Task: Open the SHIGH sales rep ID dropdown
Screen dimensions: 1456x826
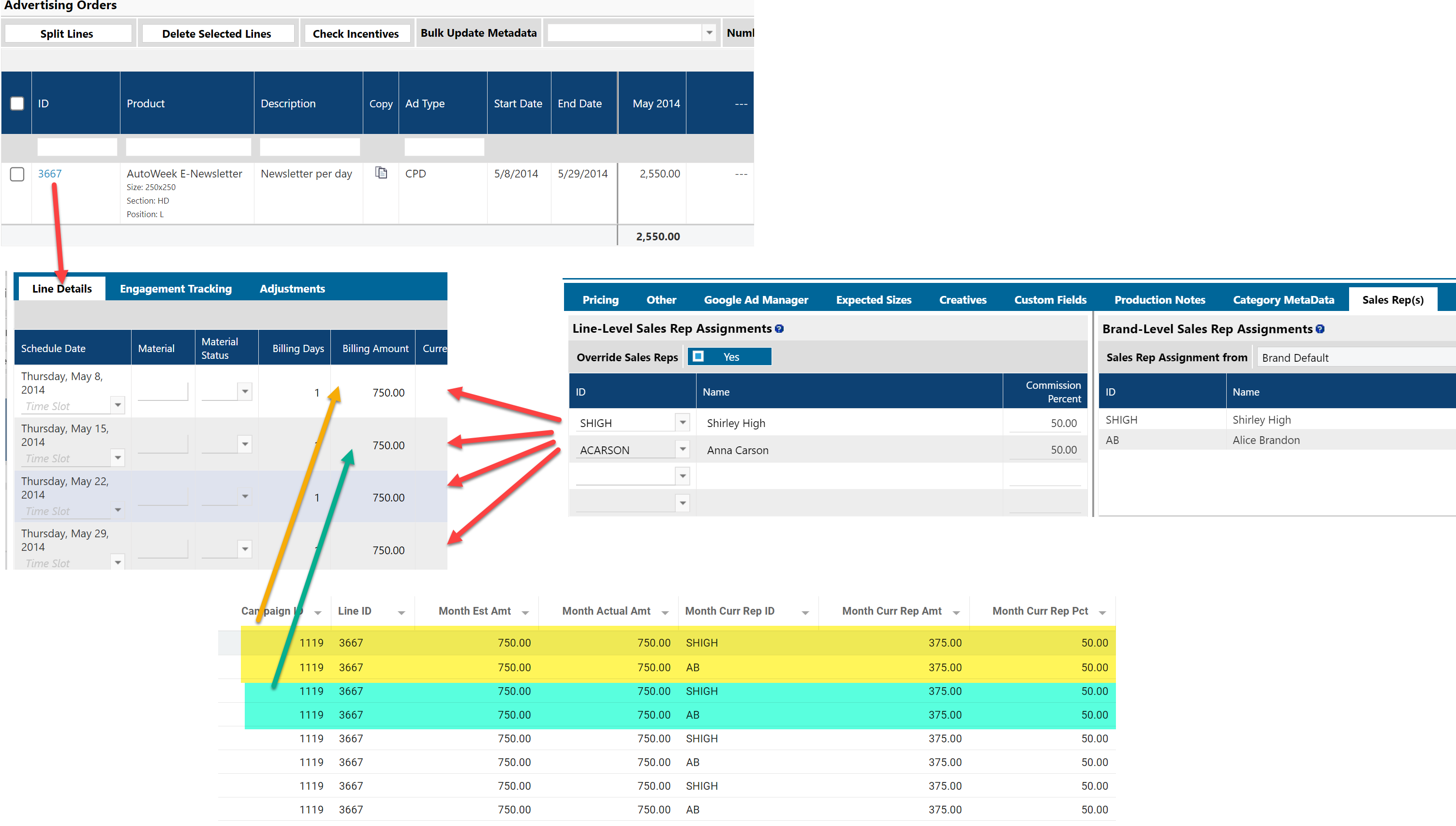Action: (x=683, y=423)
